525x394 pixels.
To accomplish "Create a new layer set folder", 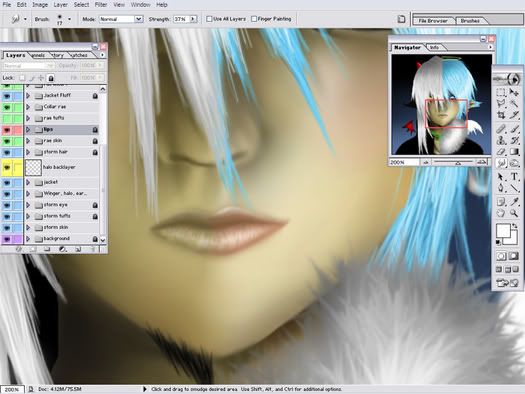I will pyautogui.click(x=47, y=249).
